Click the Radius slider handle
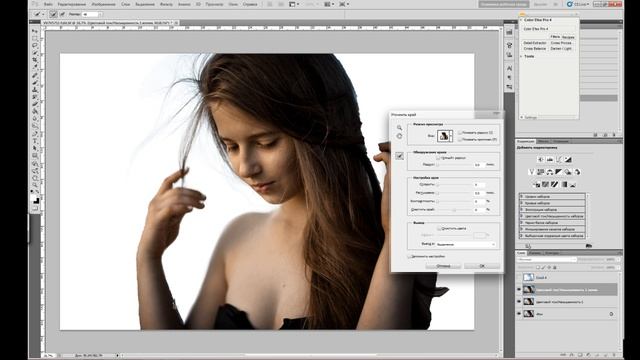The image size is (640, 360). tap(438, 165)
